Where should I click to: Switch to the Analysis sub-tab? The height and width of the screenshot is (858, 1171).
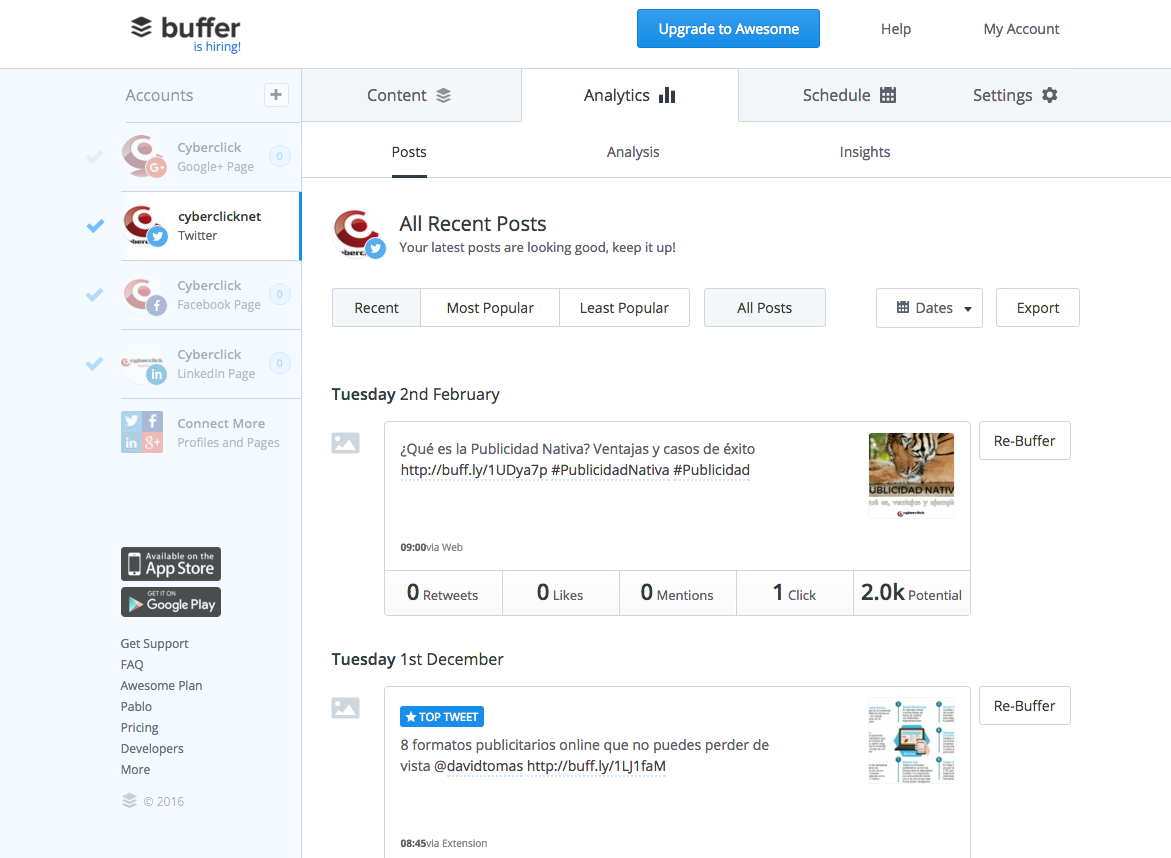coord(633,152)
